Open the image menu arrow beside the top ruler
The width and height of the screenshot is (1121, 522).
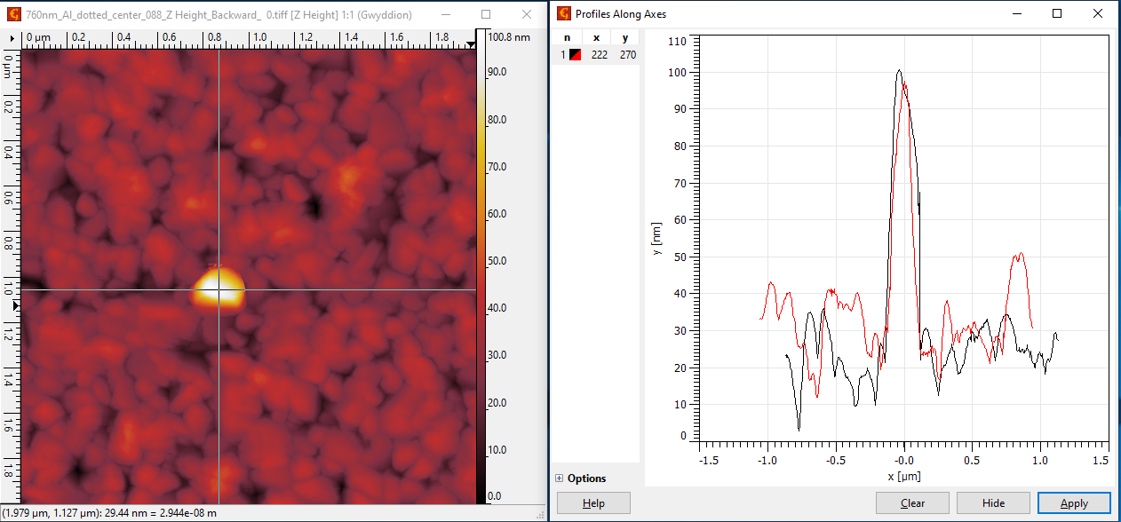[x=12, y=38]
